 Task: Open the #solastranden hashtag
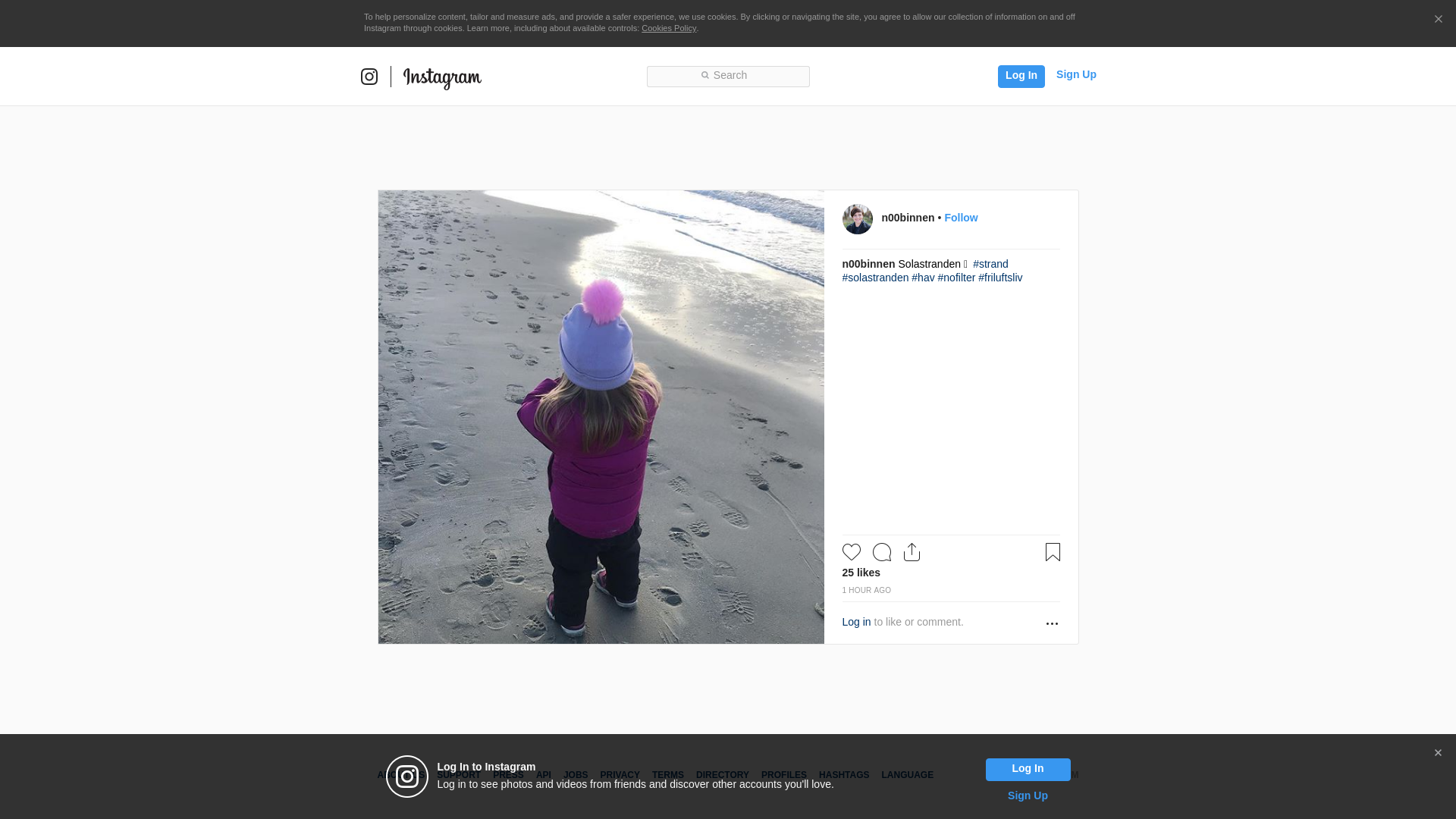click(875, 278)
